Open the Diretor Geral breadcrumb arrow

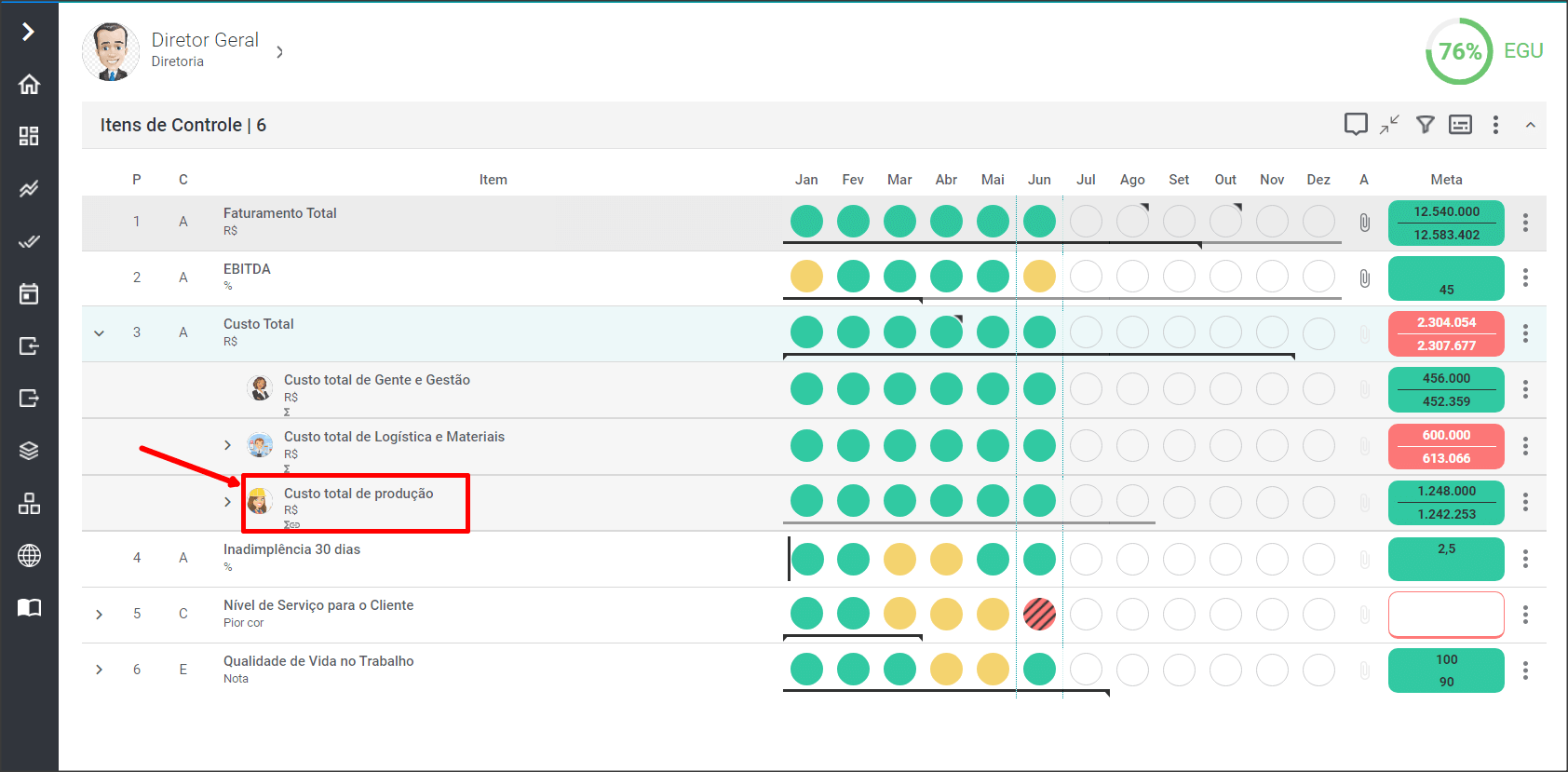tap(279, 52)
